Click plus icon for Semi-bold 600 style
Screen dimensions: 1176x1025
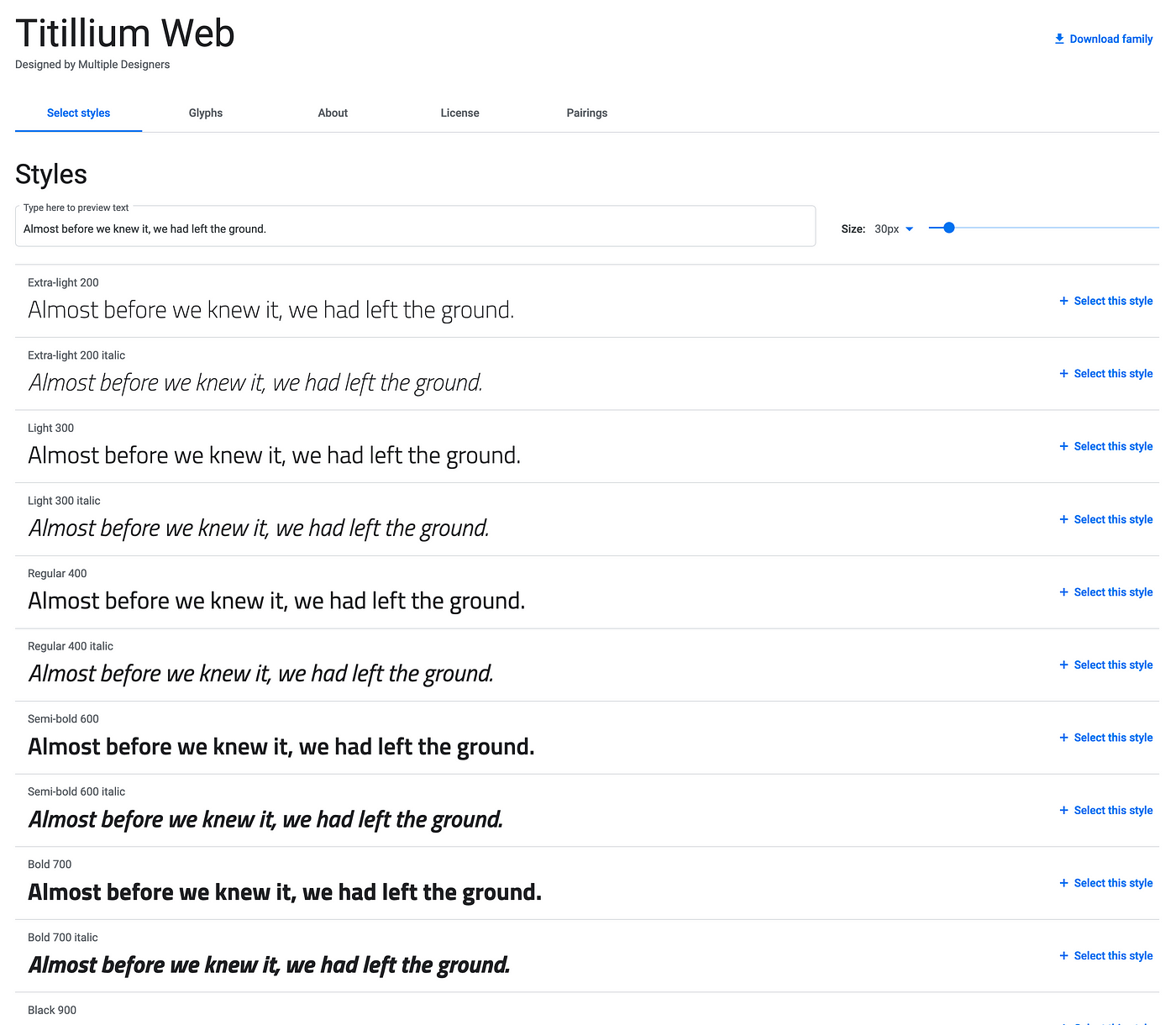pyautogui.click(x=1064, y=738)
